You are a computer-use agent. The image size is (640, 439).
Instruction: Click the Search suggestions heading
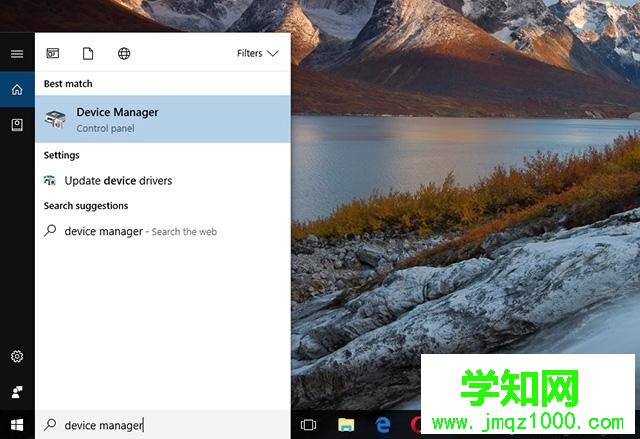(x=86, y=206)
